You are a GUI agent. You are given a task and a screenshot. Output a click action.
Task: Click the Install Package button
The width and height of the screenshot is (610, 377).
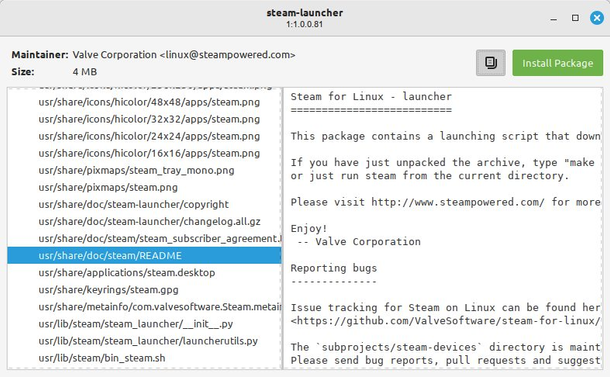[557, 63]
